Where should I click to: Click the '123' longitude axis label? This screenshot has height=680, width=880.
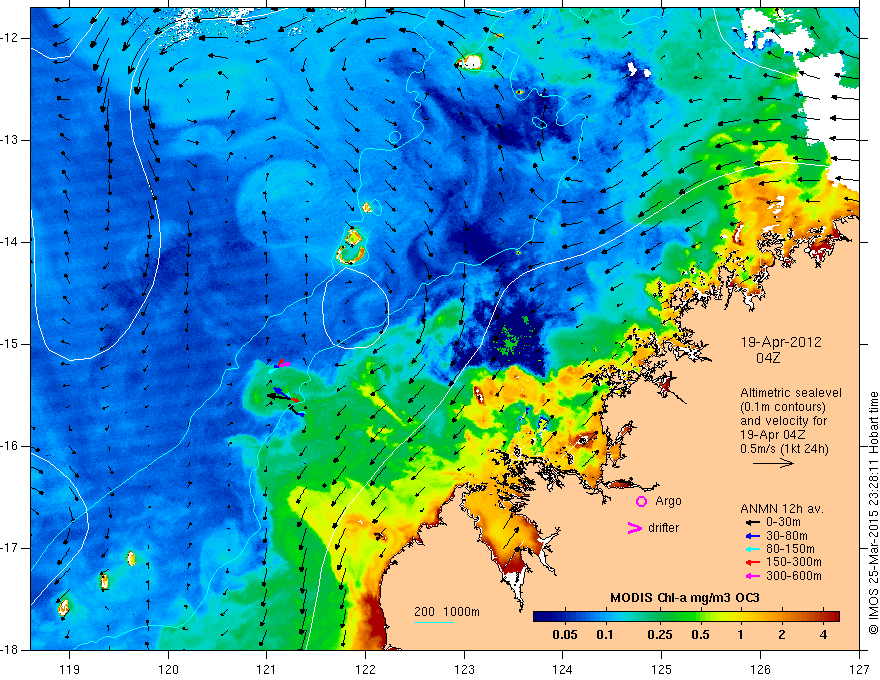[x=464, y=669]
